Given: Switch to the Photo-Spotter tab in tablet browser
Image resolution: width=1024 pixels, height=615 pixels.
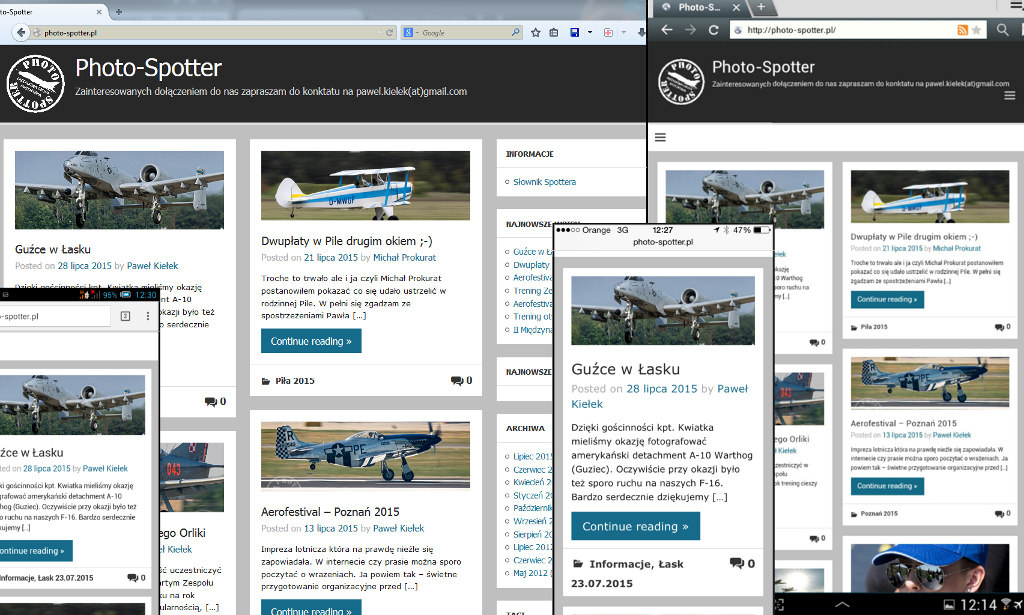Looking at the screenshot, I should click(x=698, y=7).
